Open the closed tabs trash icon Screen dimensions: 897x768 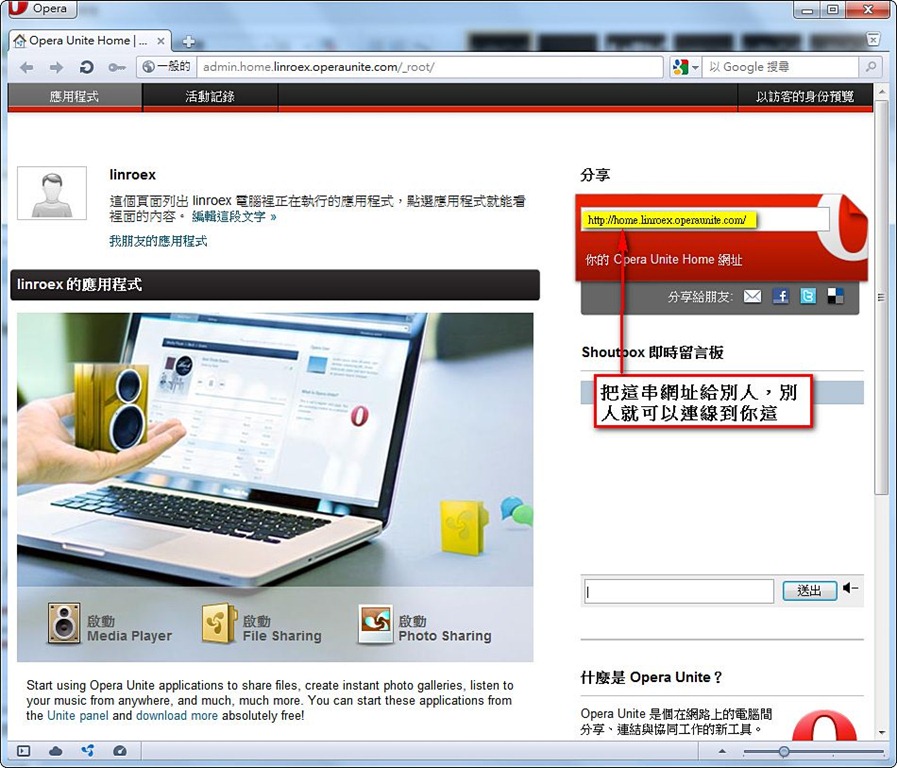click(x=873, y=40)
